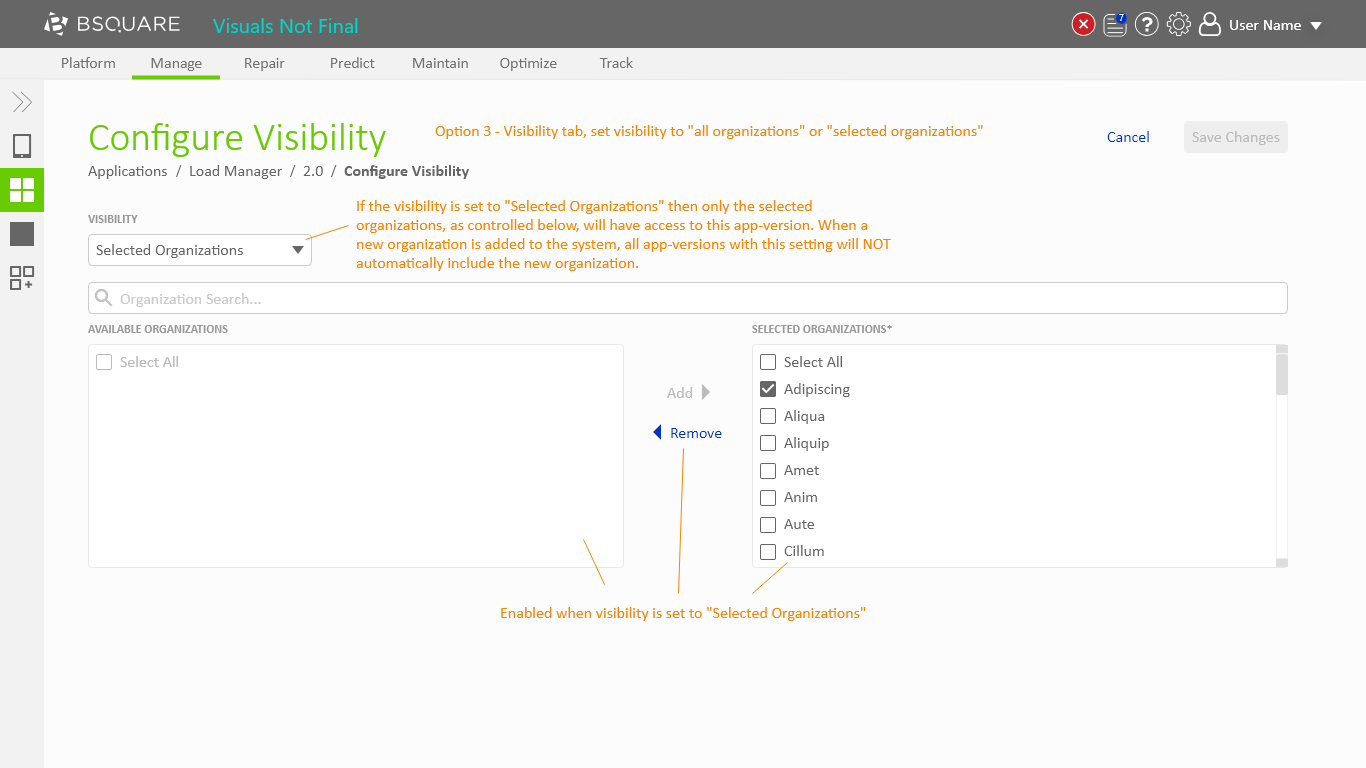Click the red error alert icon

1083,25
